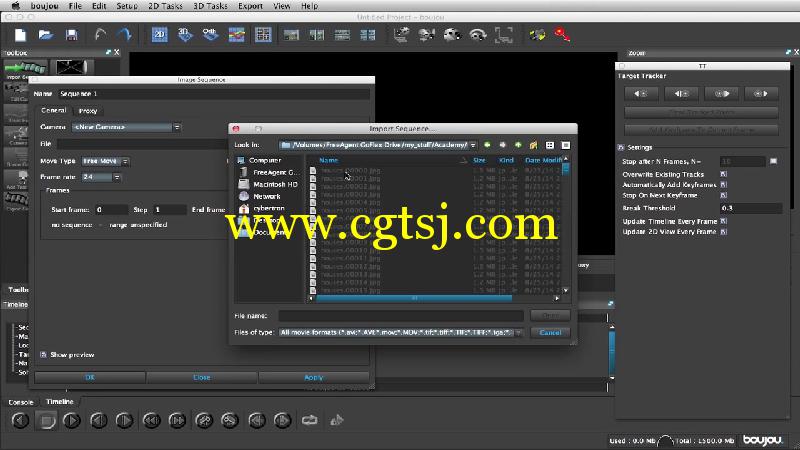The height and width of the screenshot is (450, 800).
Task: Open the four-pane grid layout icon
Action: point(263,35)
